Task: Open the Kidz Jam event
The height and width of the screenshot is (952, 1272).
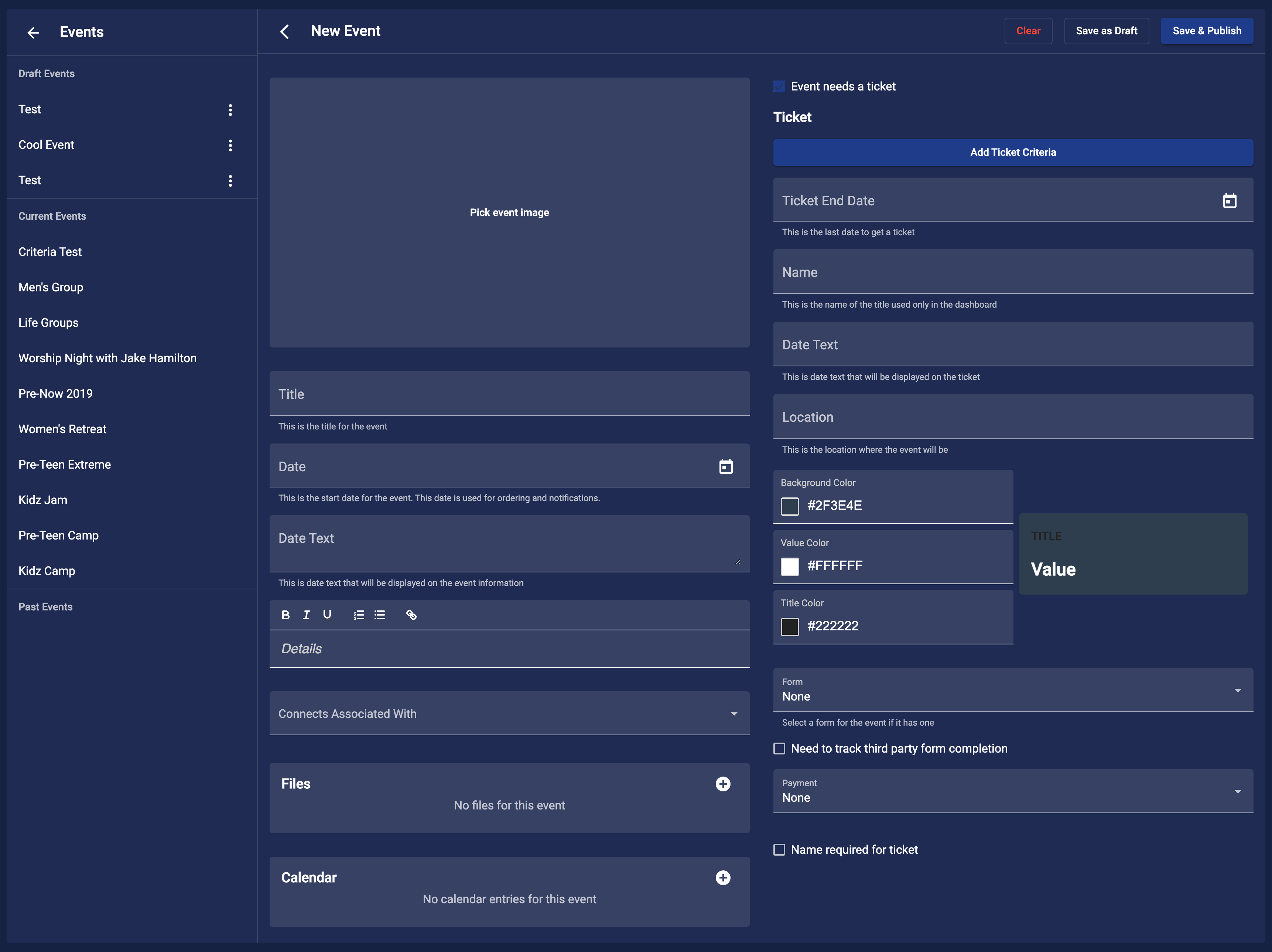Action: 132,500
